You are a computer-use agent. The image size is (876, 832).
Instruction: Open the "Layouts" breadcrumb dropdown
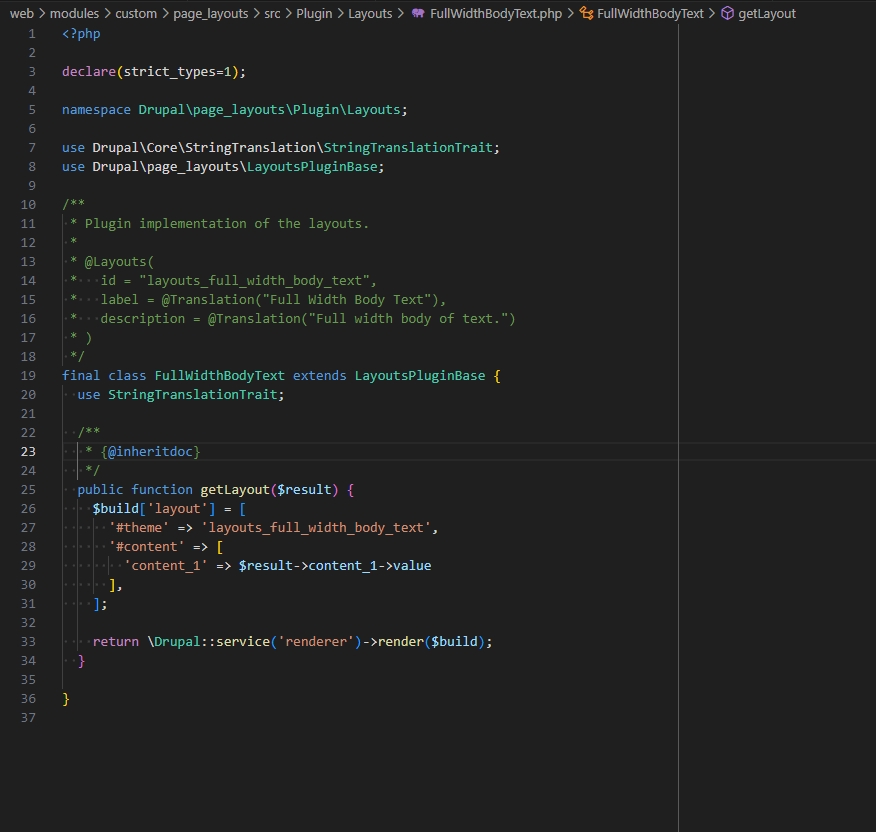[x=370, y=14]
